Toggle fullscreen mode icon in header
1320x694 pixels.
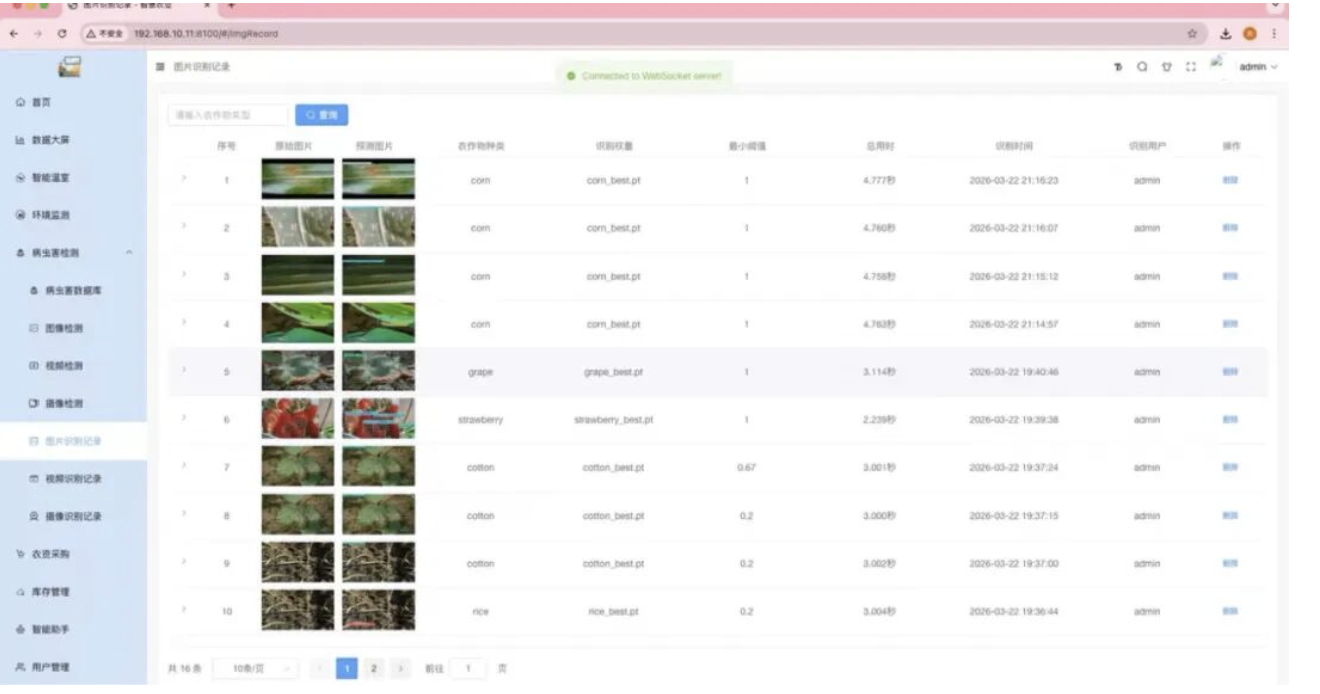click(x=1190, y=67)
